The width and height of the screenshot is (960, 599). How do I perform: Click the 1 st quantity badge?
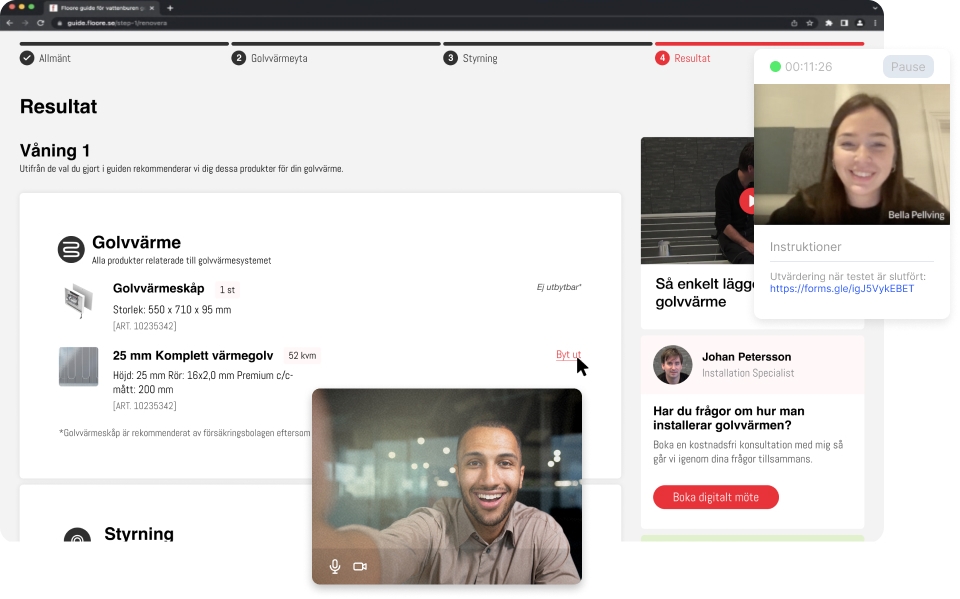227,289
